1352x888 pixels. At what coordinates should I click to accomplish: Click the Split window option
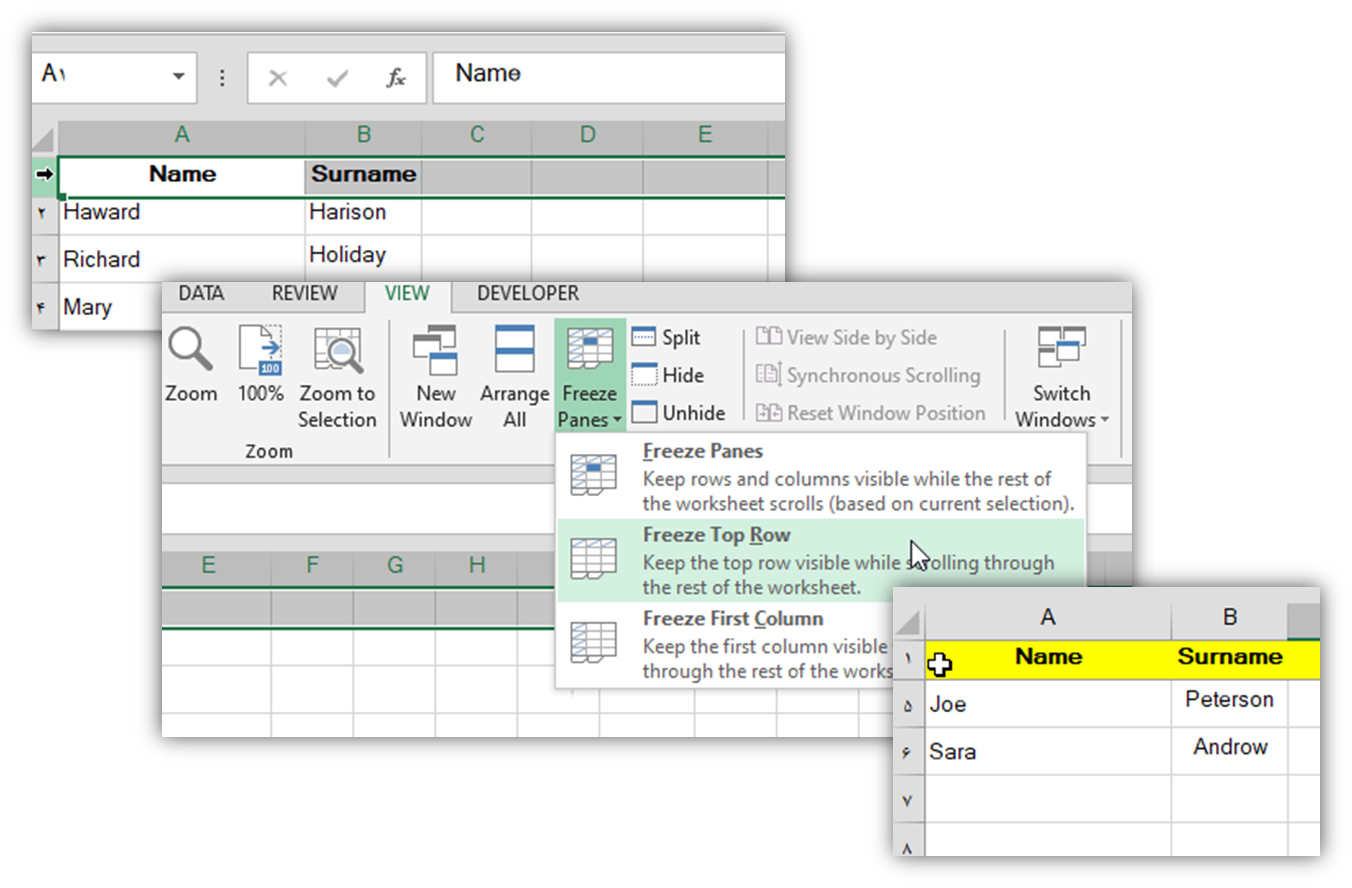pos(667,338)
